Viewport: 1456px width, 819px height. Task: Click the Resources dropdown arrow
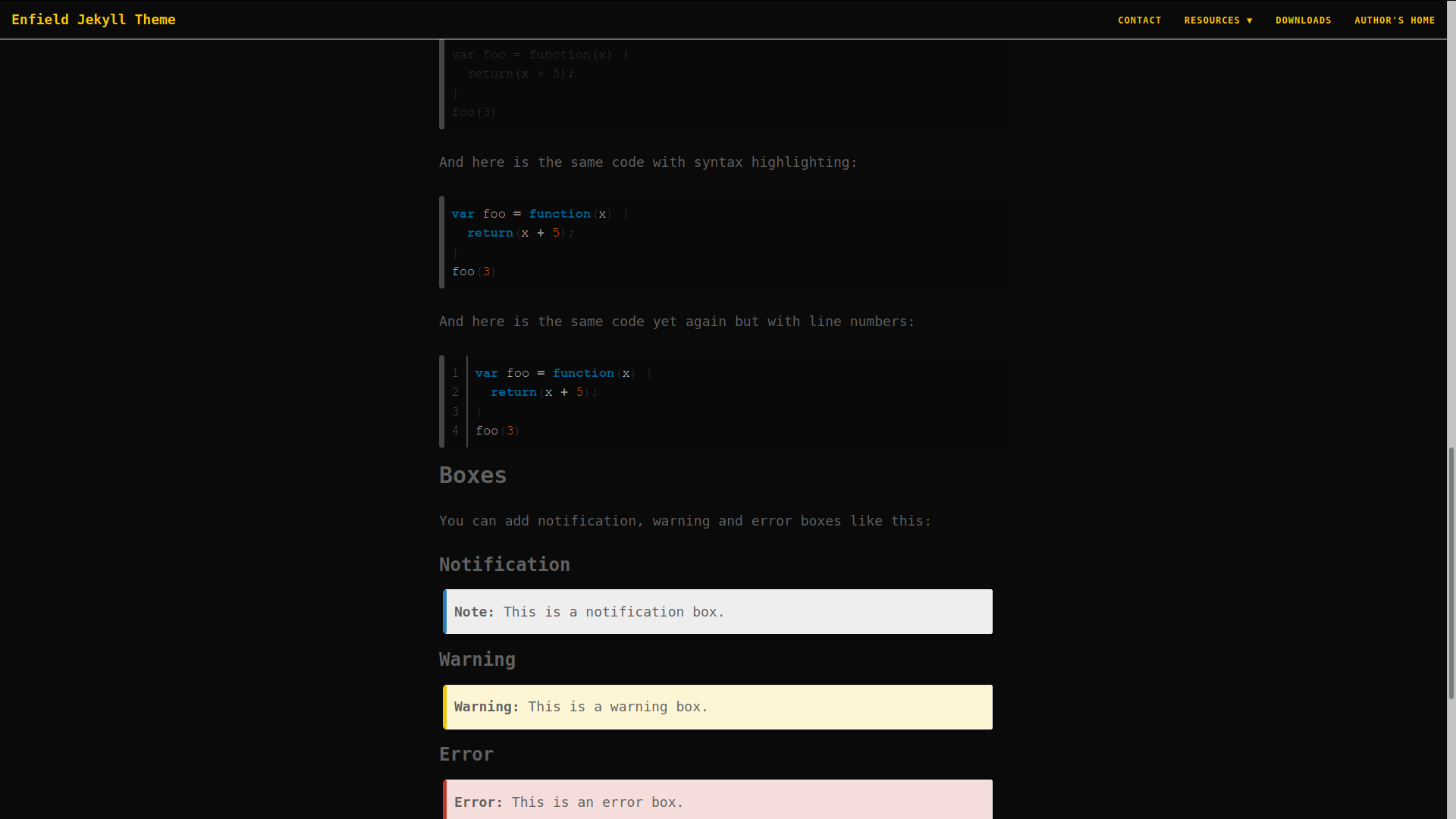click(1250, 20)
